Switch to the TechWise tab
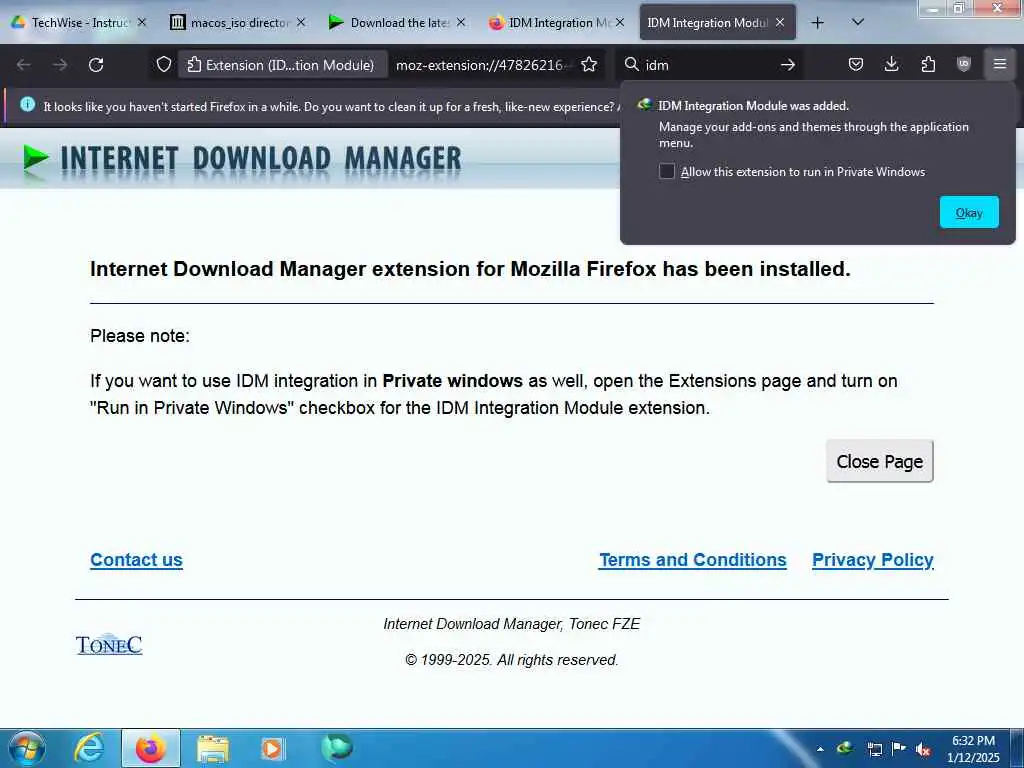Viewport: 1024px width, 768px height. pos(78,23)
